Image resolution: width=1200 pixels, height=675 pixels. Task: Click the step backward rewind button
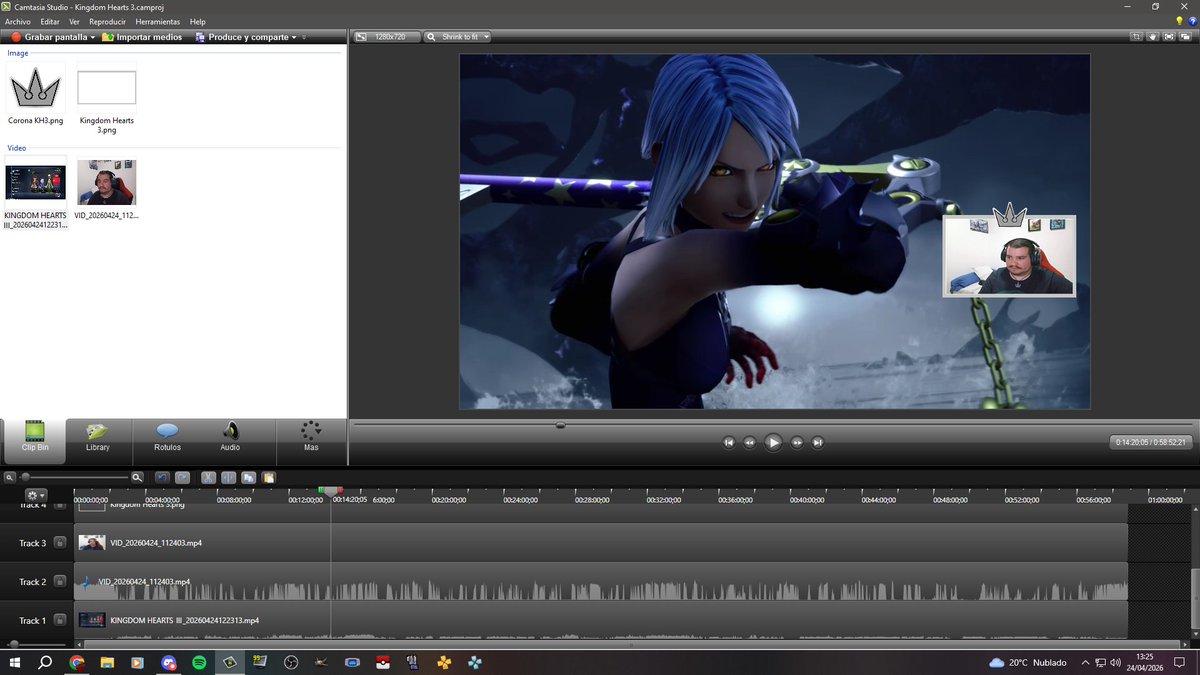point(749,442)
